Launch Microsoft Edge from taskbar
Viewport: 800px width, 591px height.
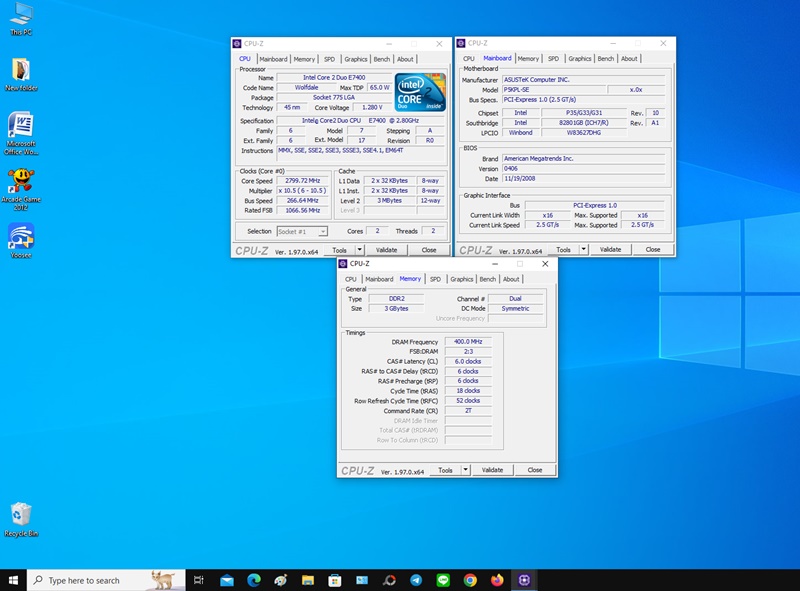coord(254,580)
